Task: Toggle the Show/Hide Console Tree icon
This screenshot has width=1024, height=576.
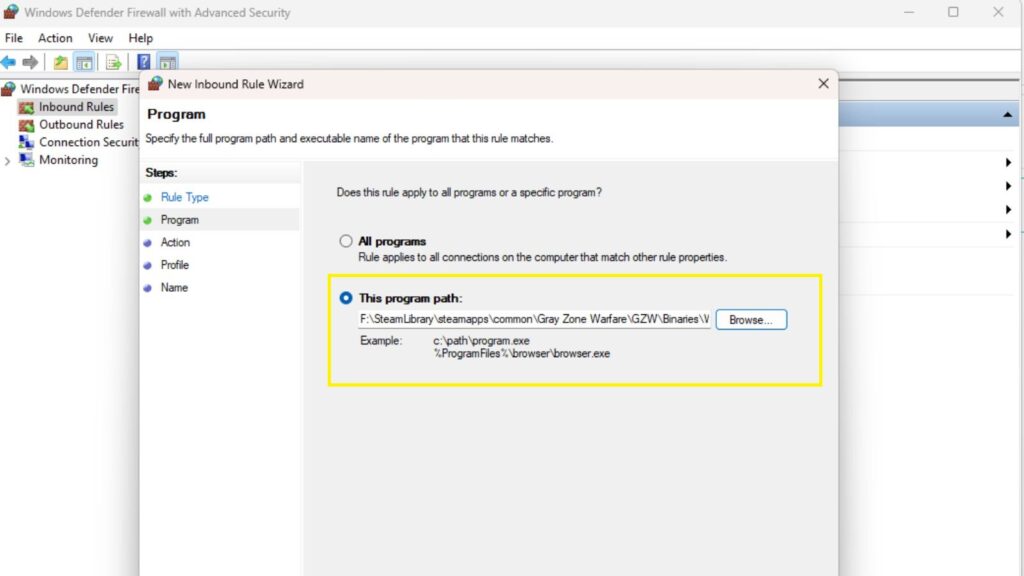Action: (84, 62)
